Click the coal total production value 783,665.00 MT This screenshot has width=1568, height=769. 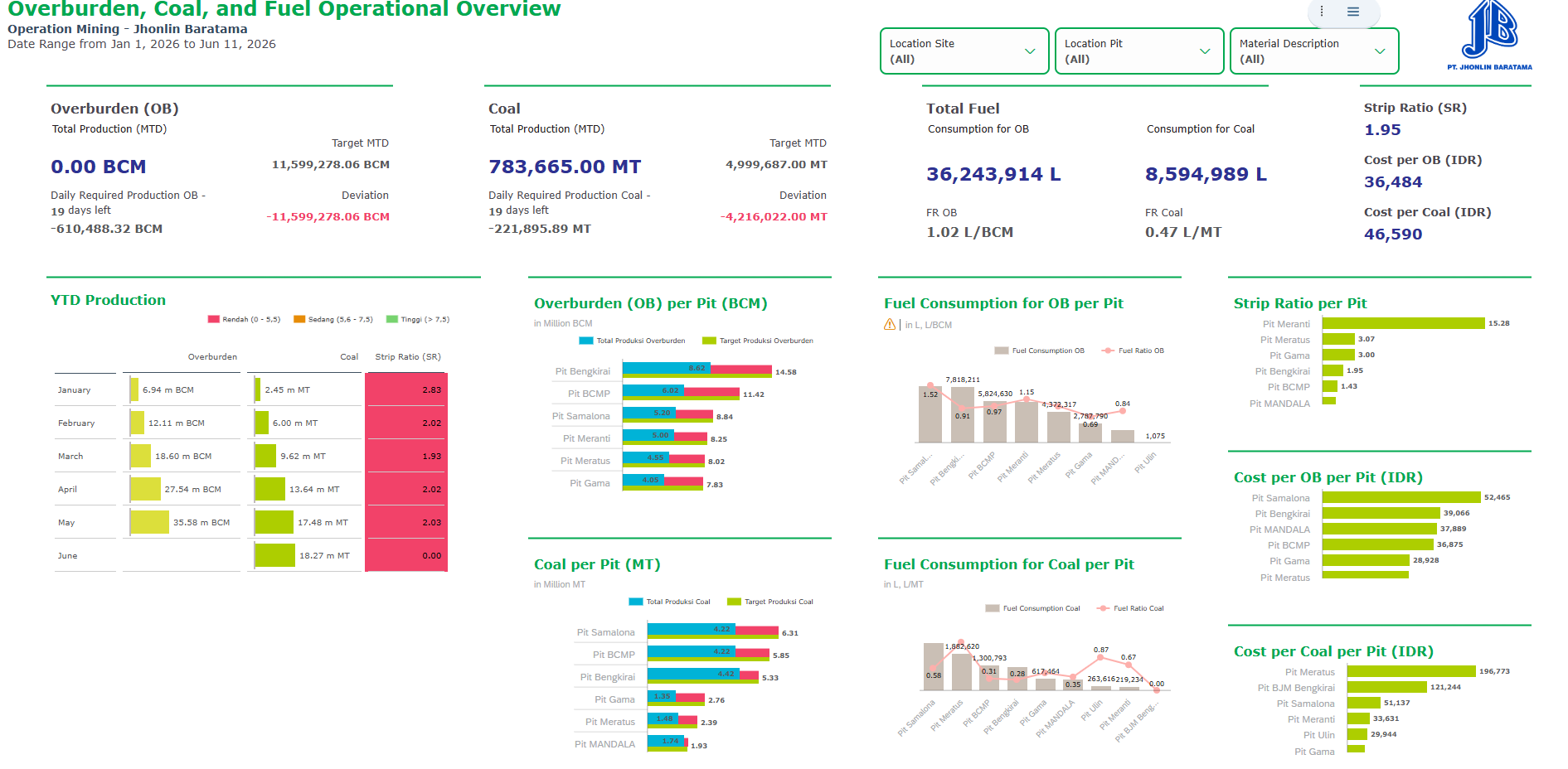[x=565, y=167]
